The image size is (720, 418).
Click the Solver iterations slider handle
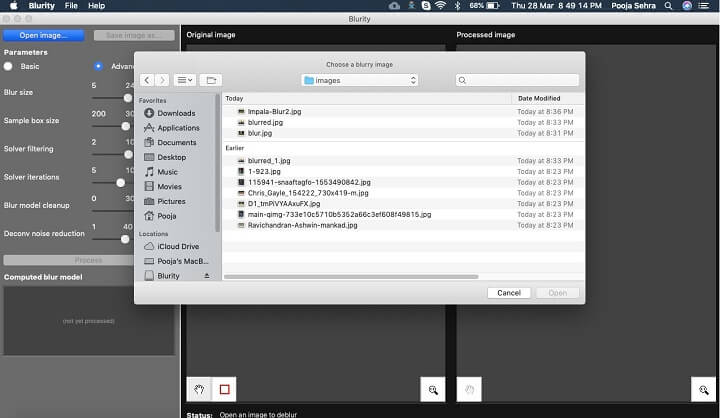[x=120, y=183]
